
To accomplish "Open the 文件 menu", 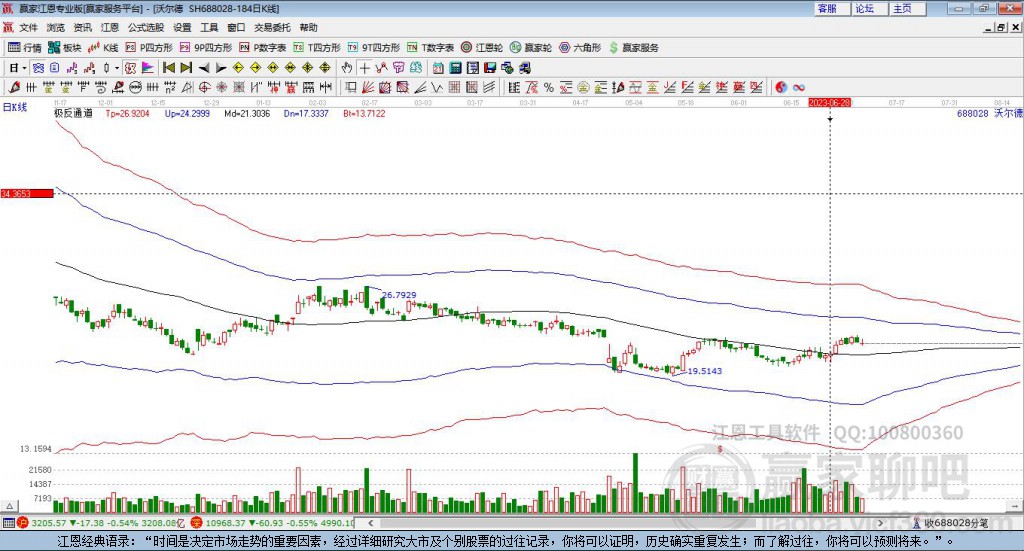I will click(x=28, y=27).
